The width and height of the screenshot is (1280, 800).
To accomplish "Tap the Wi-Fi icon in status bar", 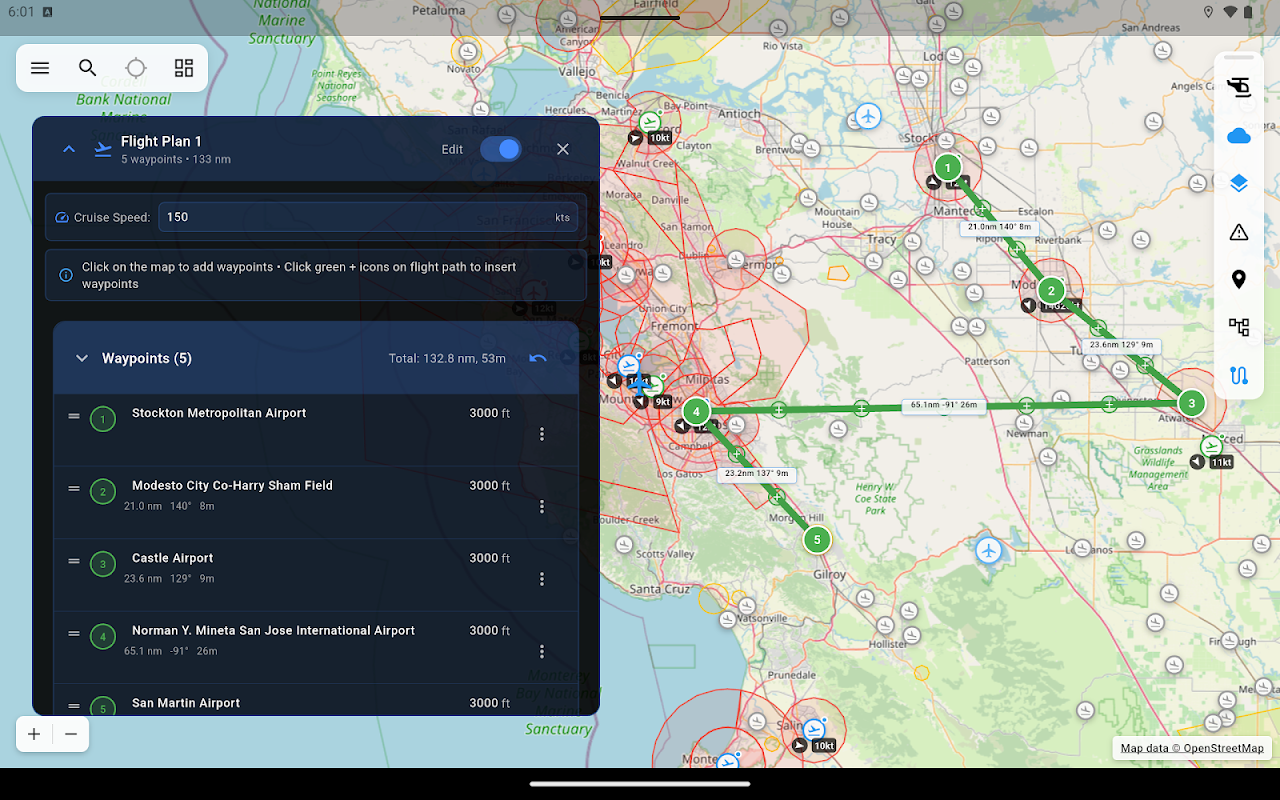I will 1231,12.
